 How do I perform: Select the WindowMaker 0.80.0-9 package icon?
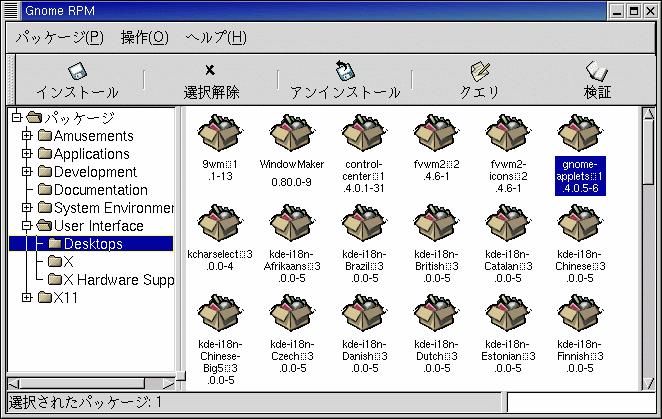point(291,133)
